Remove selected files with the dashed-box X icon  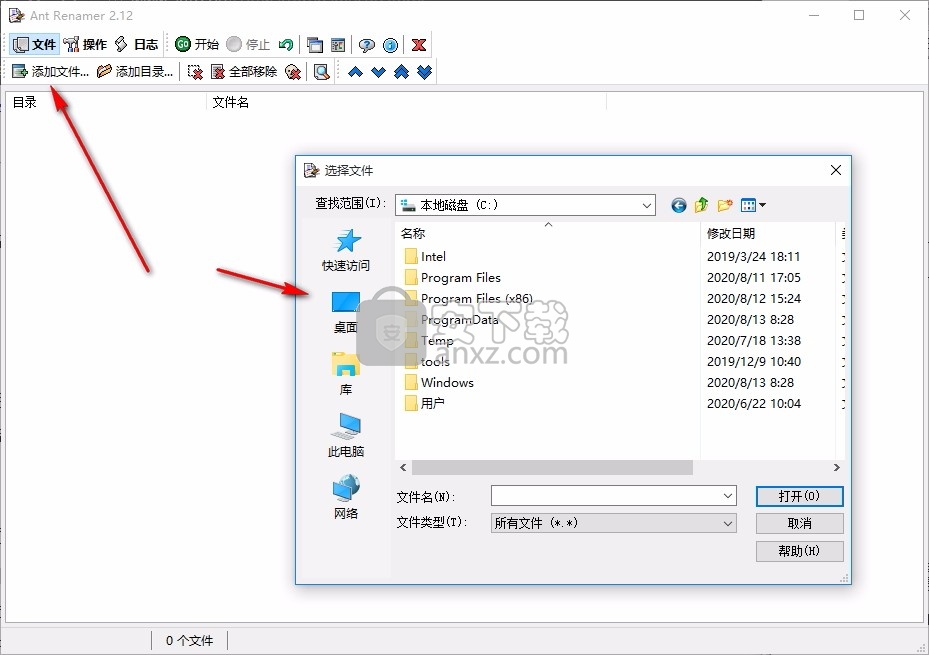click(x=195, y=72)
